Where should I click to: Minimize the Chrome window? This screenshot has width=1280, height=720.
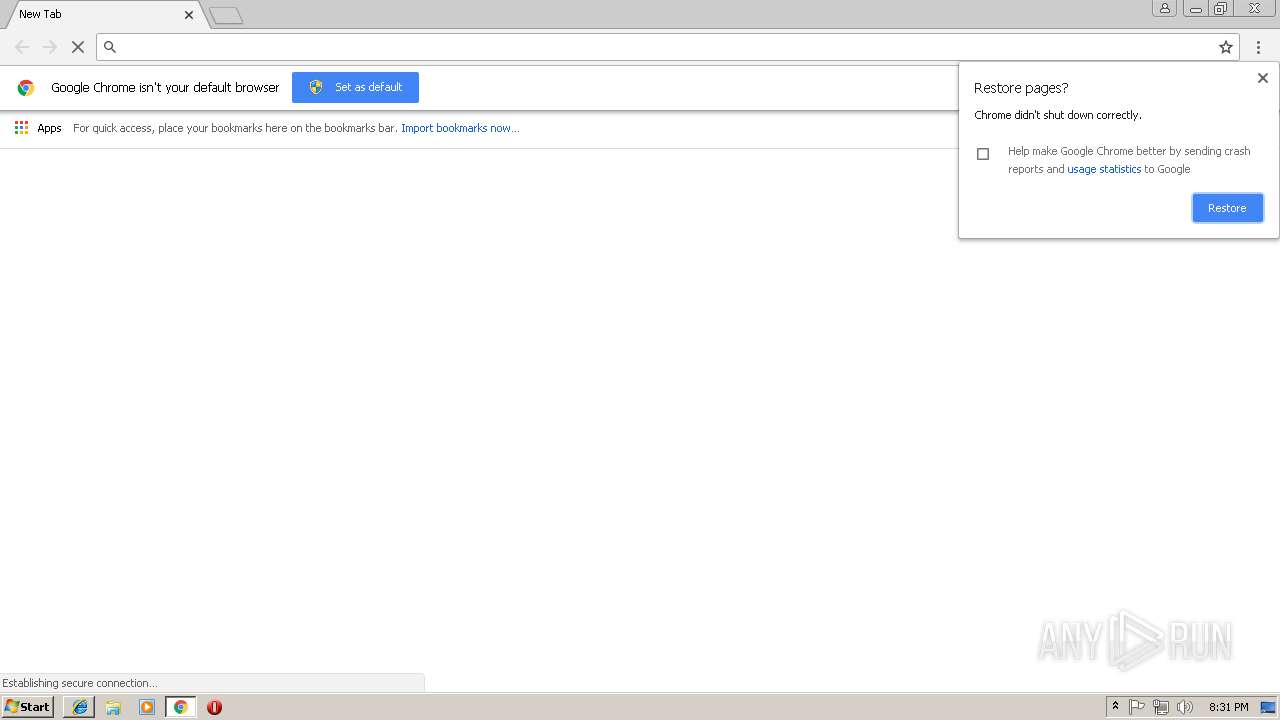click(x=1195, y=8)
